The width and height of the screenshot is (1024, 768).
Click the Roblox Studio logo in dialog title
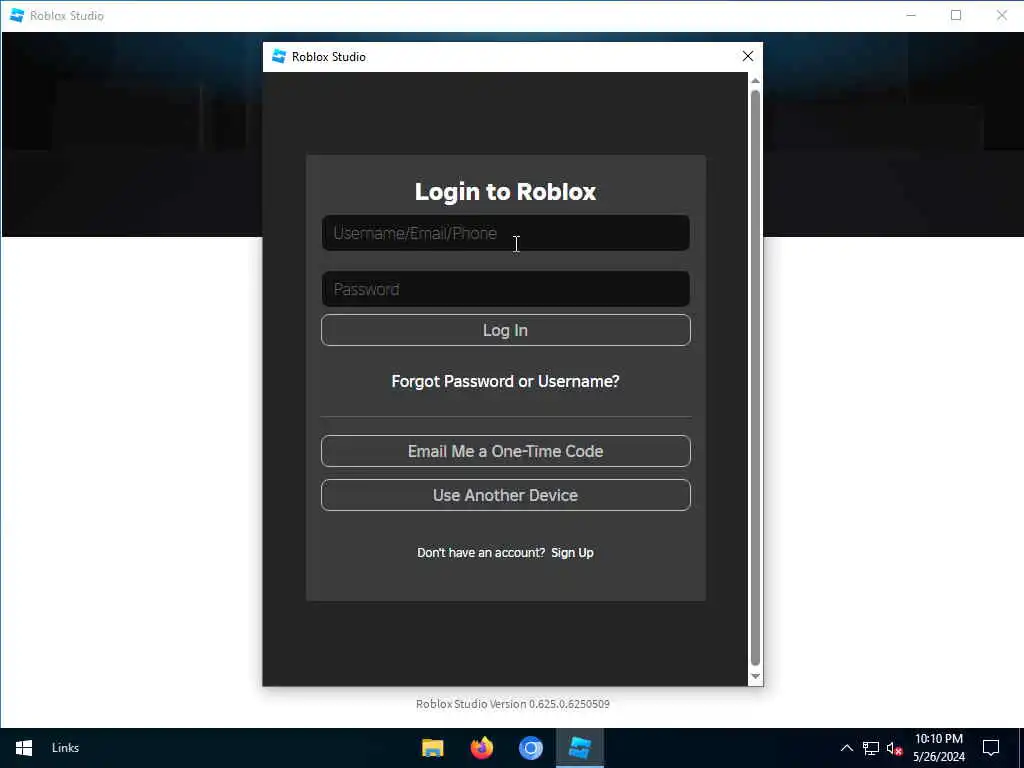click(x=279, y=57)
